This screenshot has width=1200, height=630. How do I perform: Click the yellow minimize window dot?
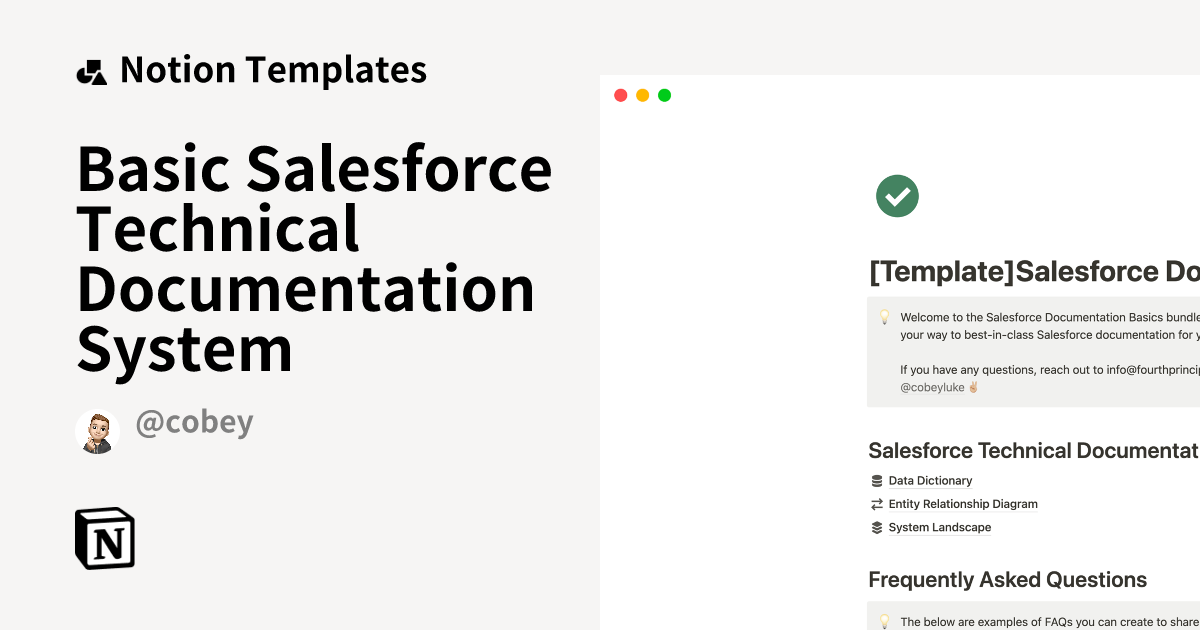[643, 95]
